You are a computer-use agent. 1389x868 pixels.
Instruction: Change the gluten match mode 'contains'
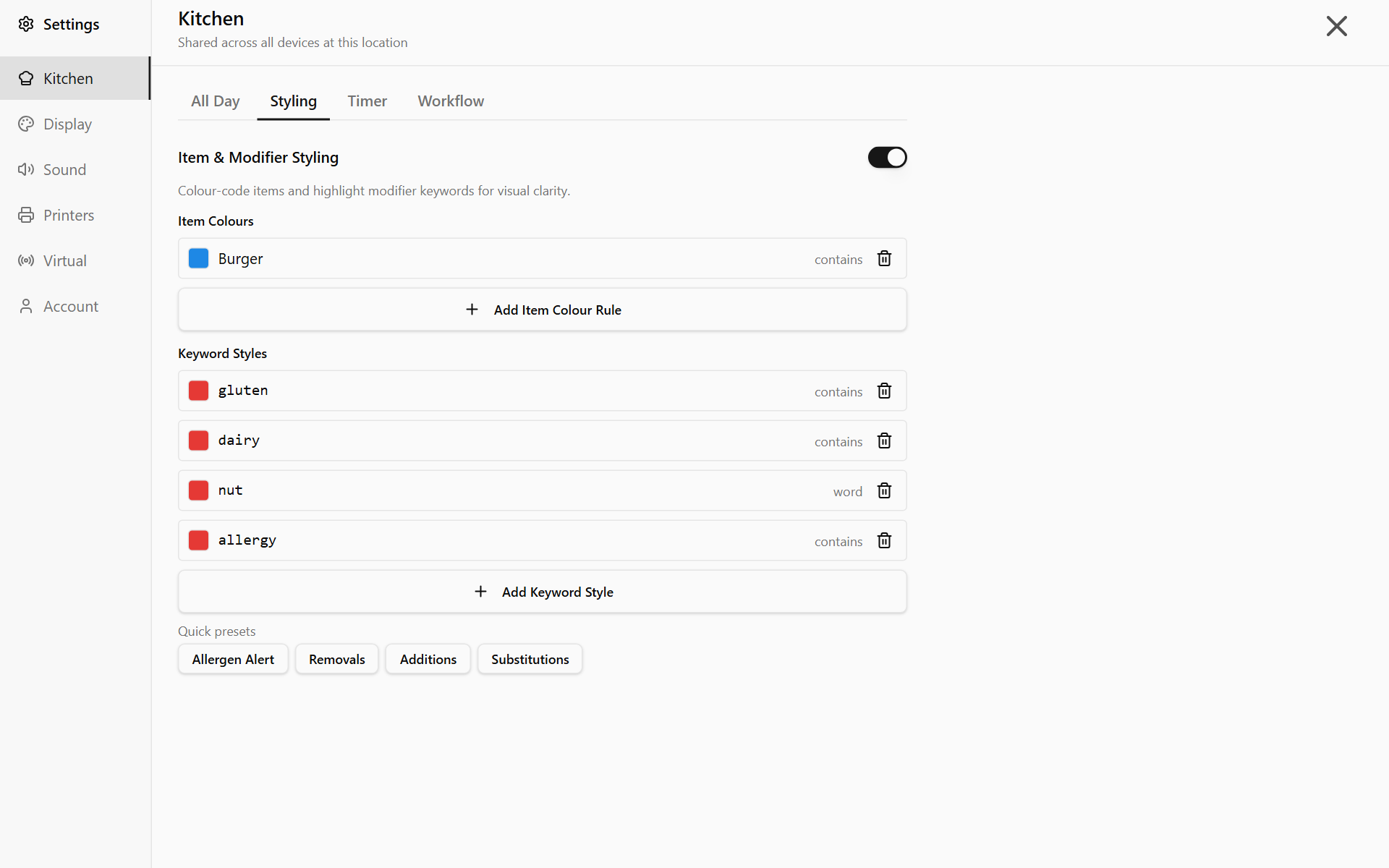coord(838,391)
